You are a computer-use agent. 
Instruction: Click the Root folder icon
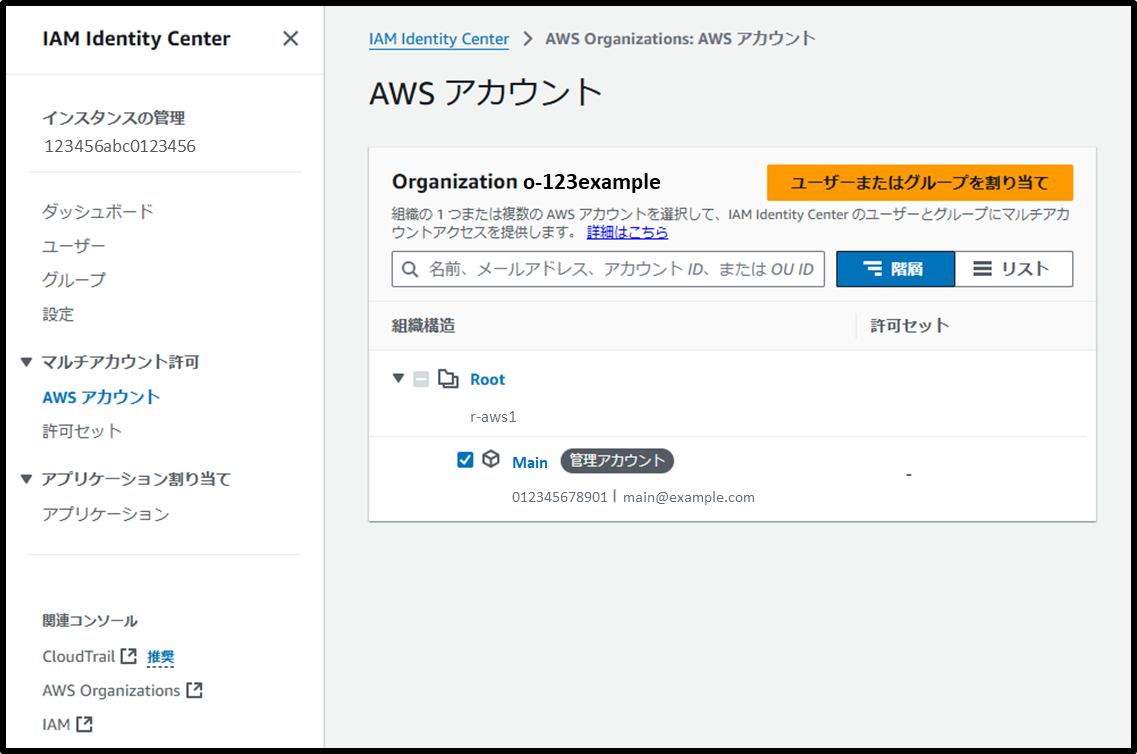point(448,378)
